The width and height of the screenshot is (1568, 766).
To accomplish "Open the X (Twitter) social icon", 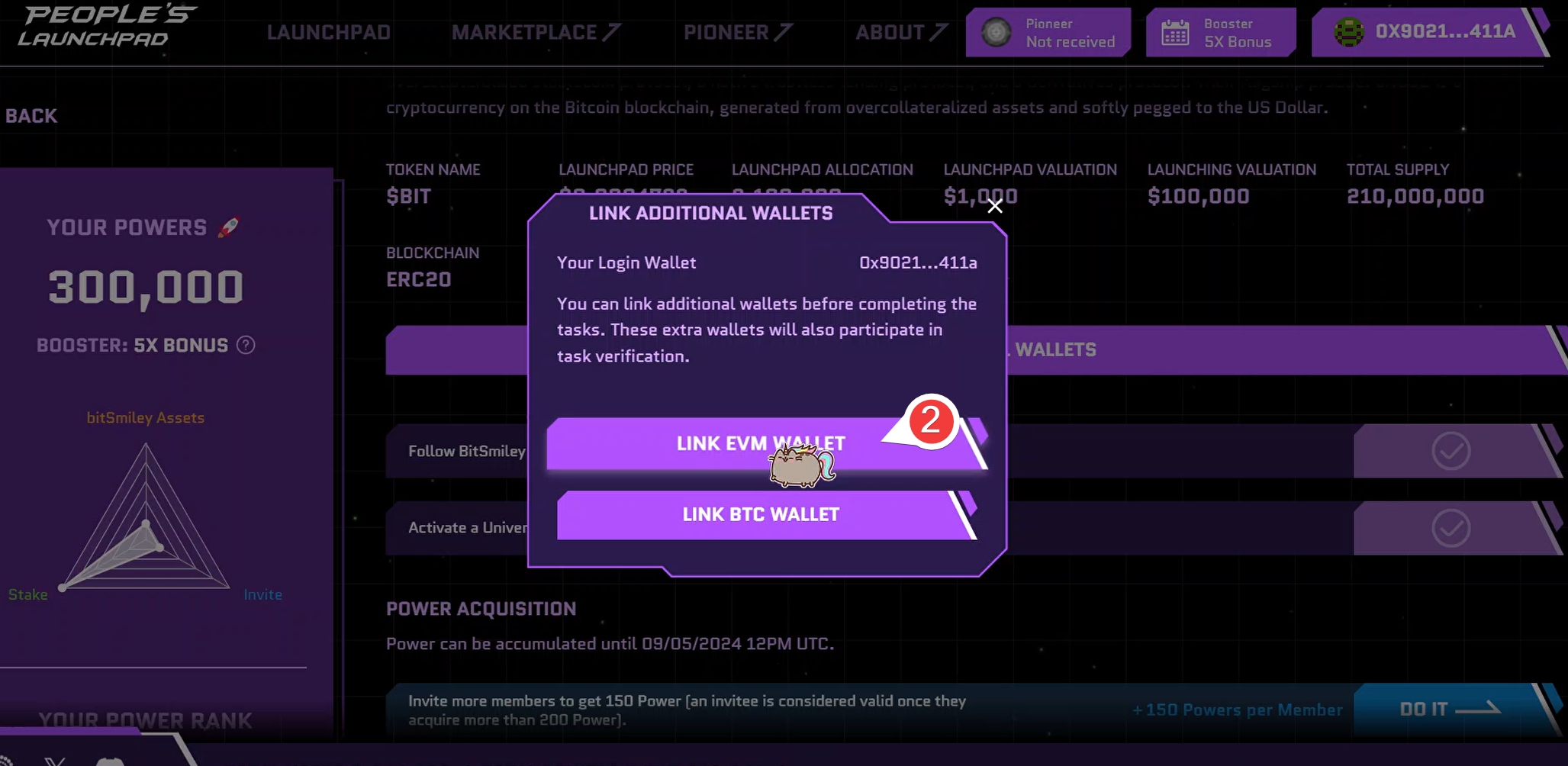I will 55,761.
